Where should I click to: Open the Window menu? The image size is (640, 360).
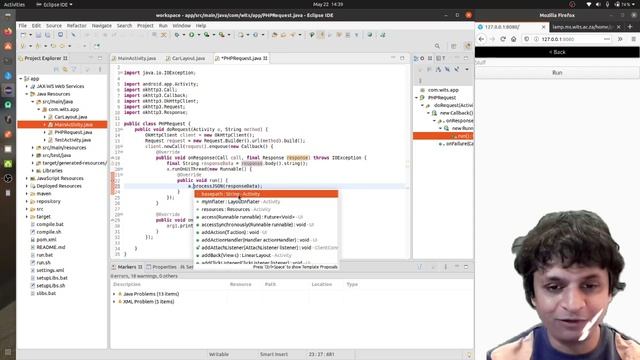(182, 25)
